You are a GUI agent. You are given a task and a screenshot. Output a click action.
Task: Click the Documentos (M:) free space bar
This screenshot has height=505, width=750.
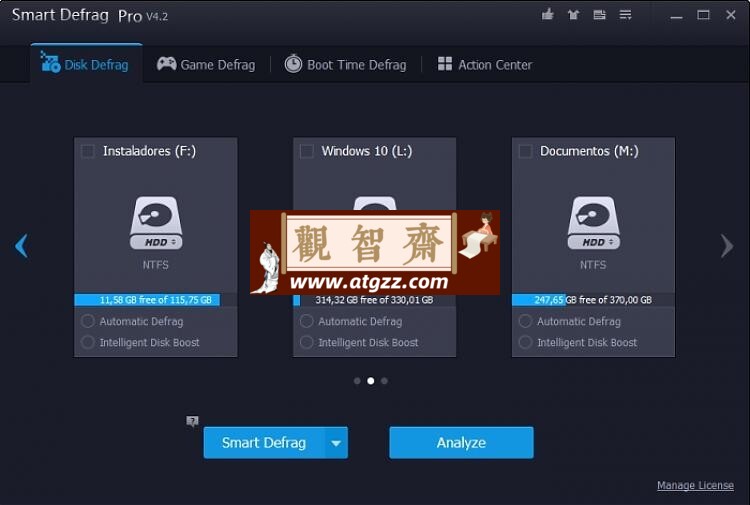tap(593, 300)
